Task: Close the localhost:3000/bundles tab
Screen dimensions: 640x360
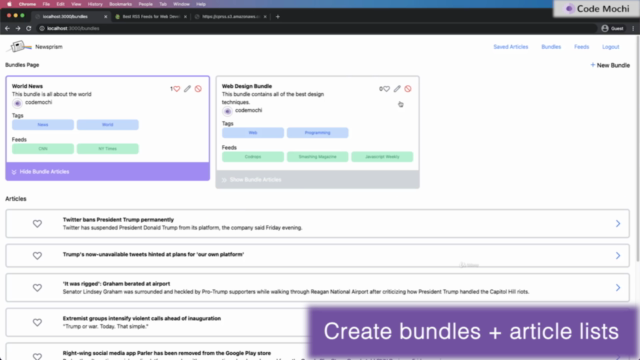Action: pos(105,17)
